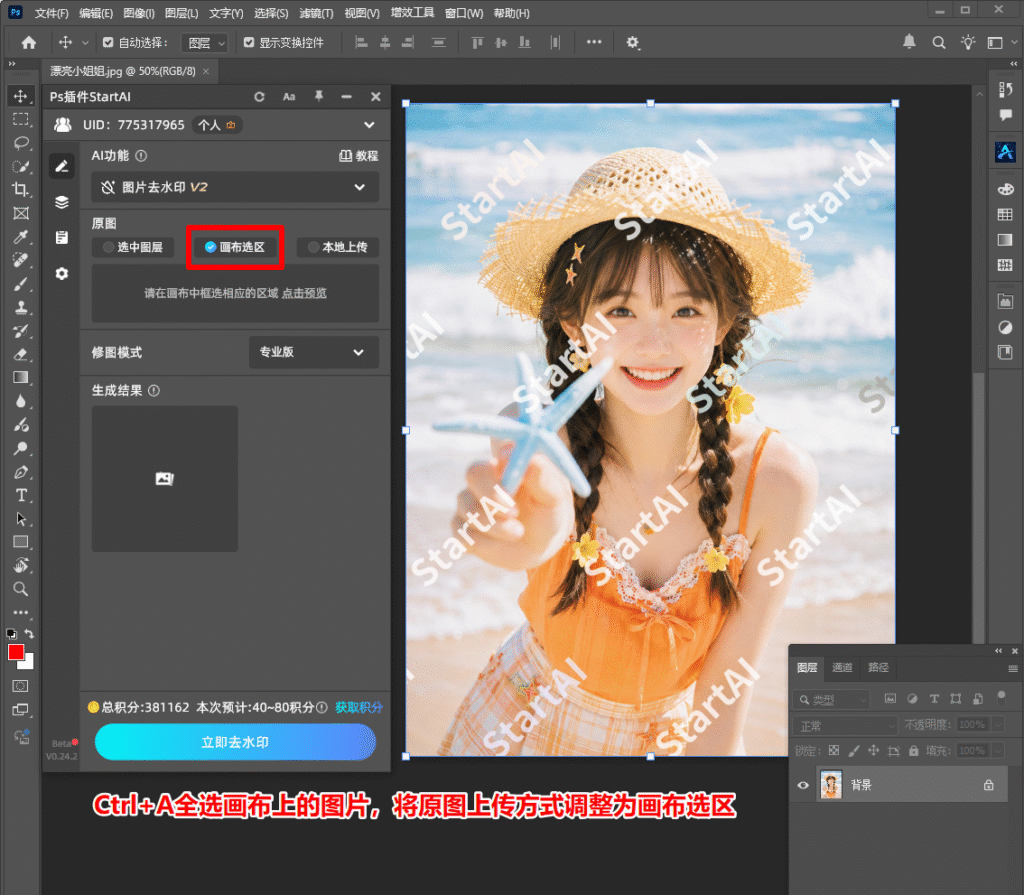Select the 选中图层 radio option
The width and height of the screenshot is (1024, 895).
point(133,247)
